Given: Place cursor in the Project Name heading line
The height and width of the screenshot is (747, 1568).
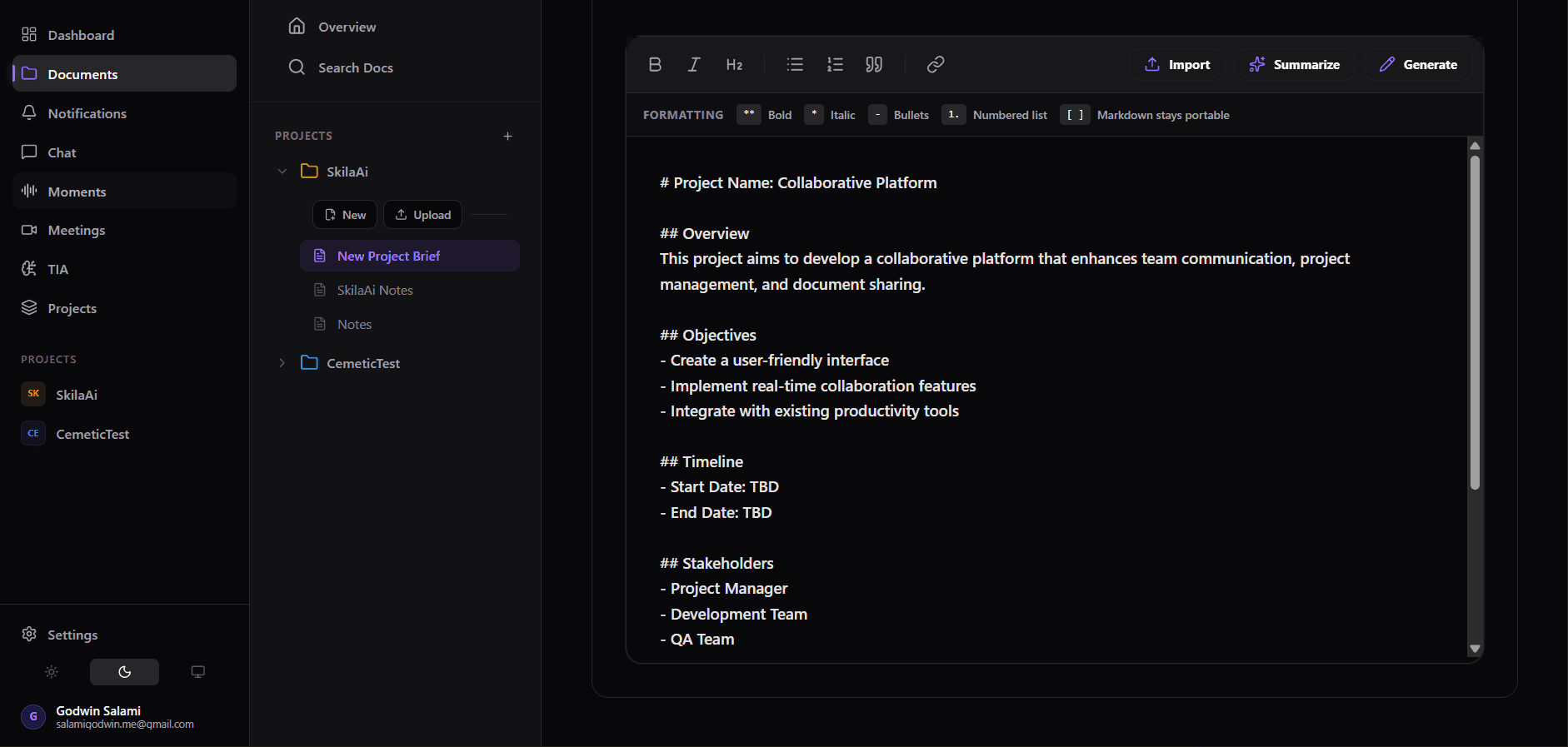Looking at the screenshot, I should pos(798,182).
